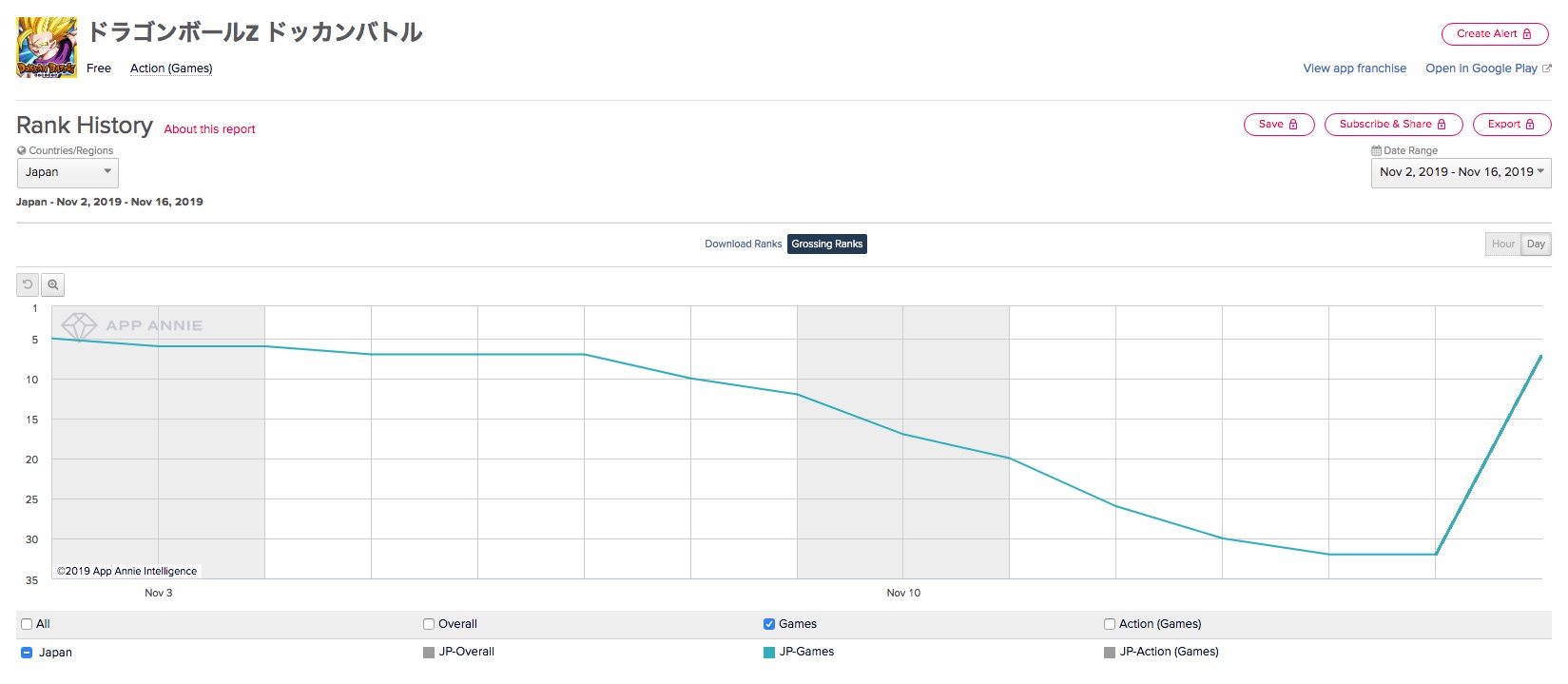Click the Free price label
This screenshot has width=1568, height=684.
99,68
